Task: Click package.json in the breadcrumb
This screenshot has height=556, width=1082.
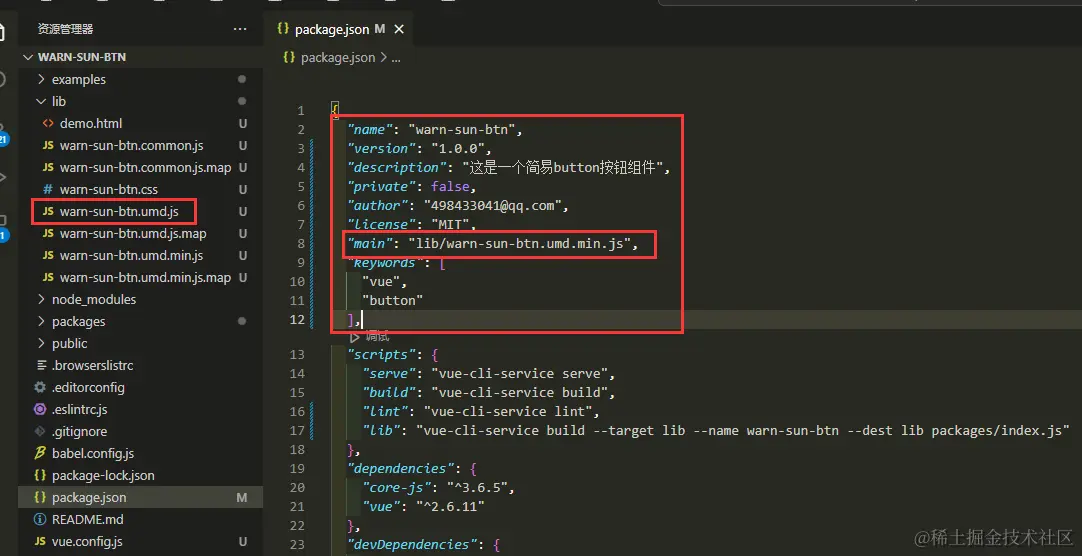Action: [x=337, y=58]
